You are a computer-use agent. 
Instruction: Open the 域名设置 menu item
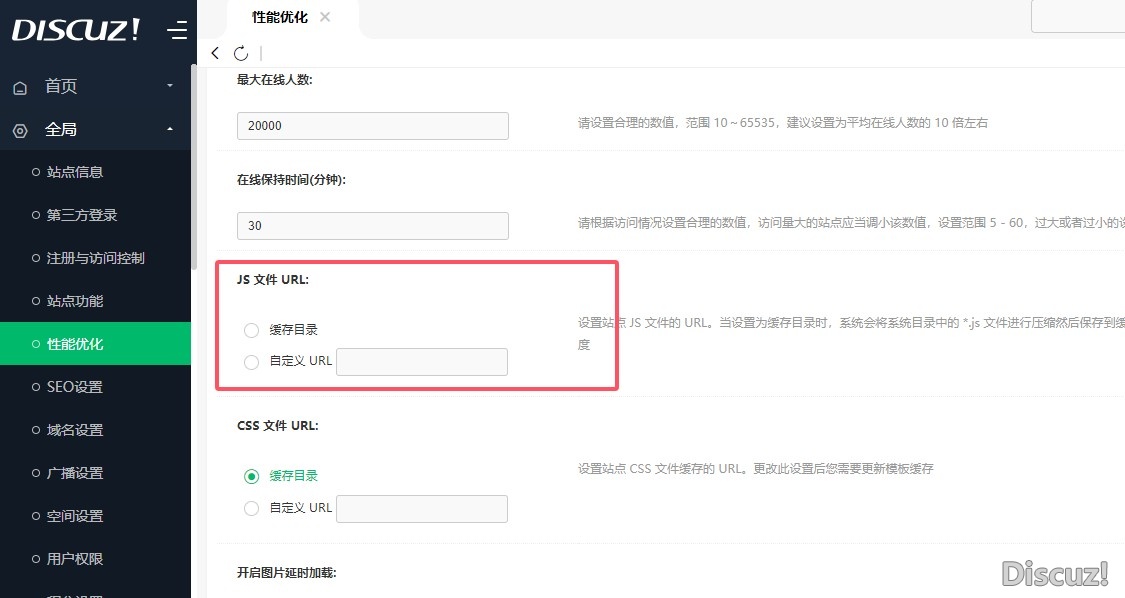tap(76, 429)
